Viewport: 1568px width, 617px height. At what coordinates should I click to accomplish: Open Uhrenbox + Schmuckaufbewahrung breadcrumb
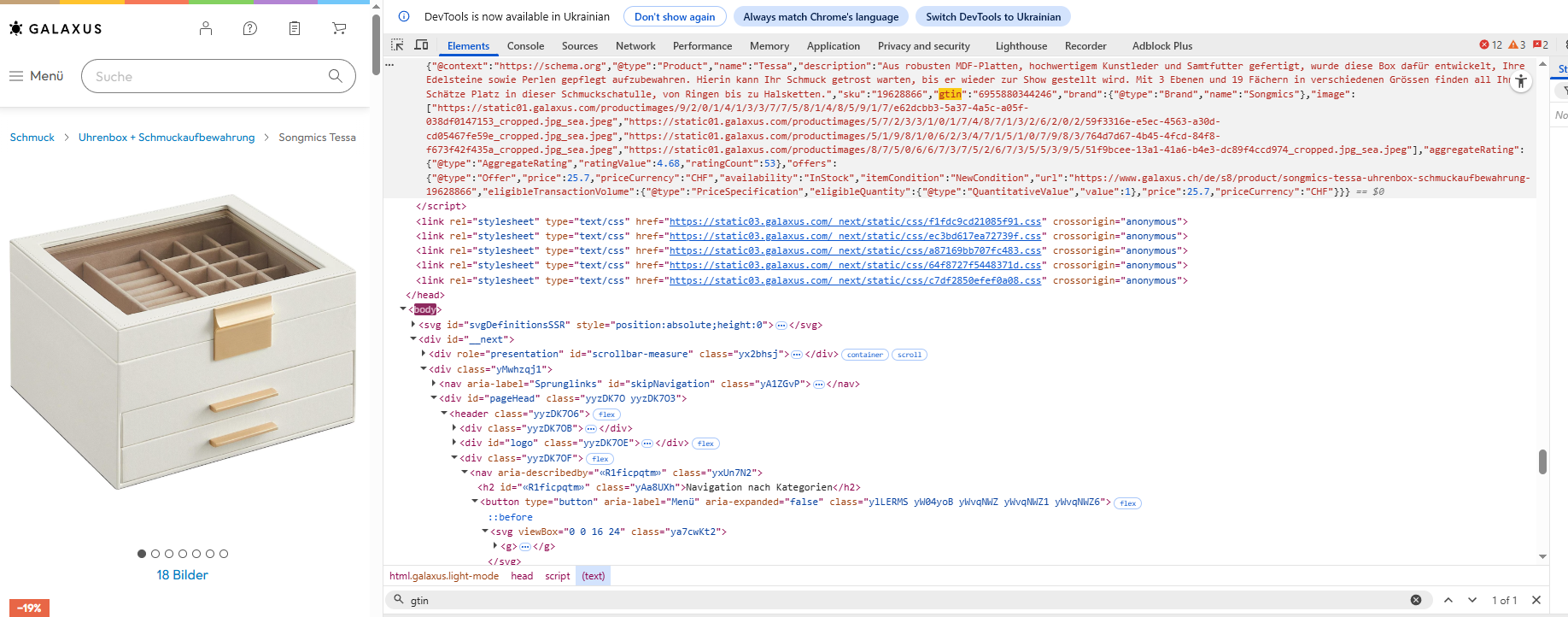coord(167,138)
